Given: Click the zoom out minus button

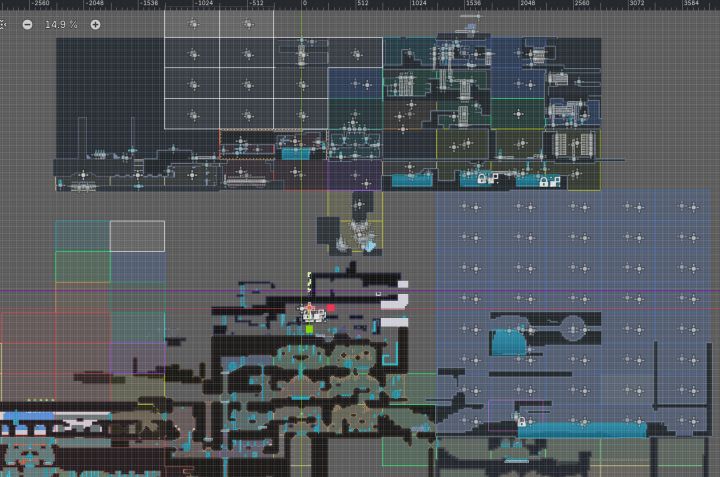Looking at the screenshot, I should coord(28,24).
